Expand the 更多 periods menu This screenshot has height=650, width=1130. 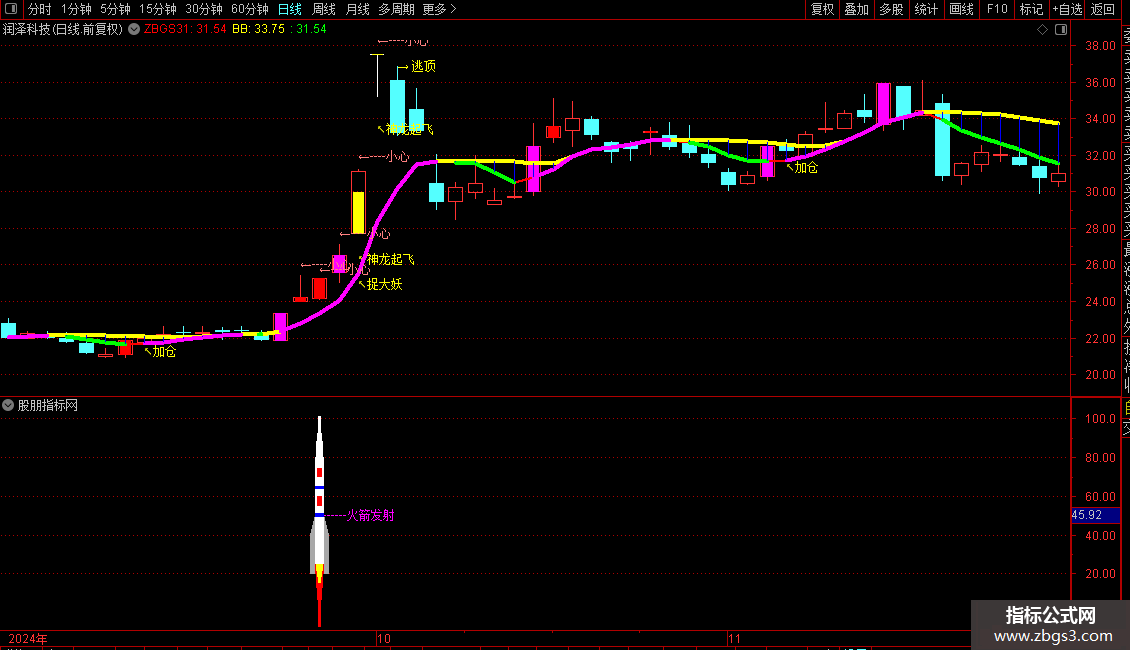coord(439,9)
